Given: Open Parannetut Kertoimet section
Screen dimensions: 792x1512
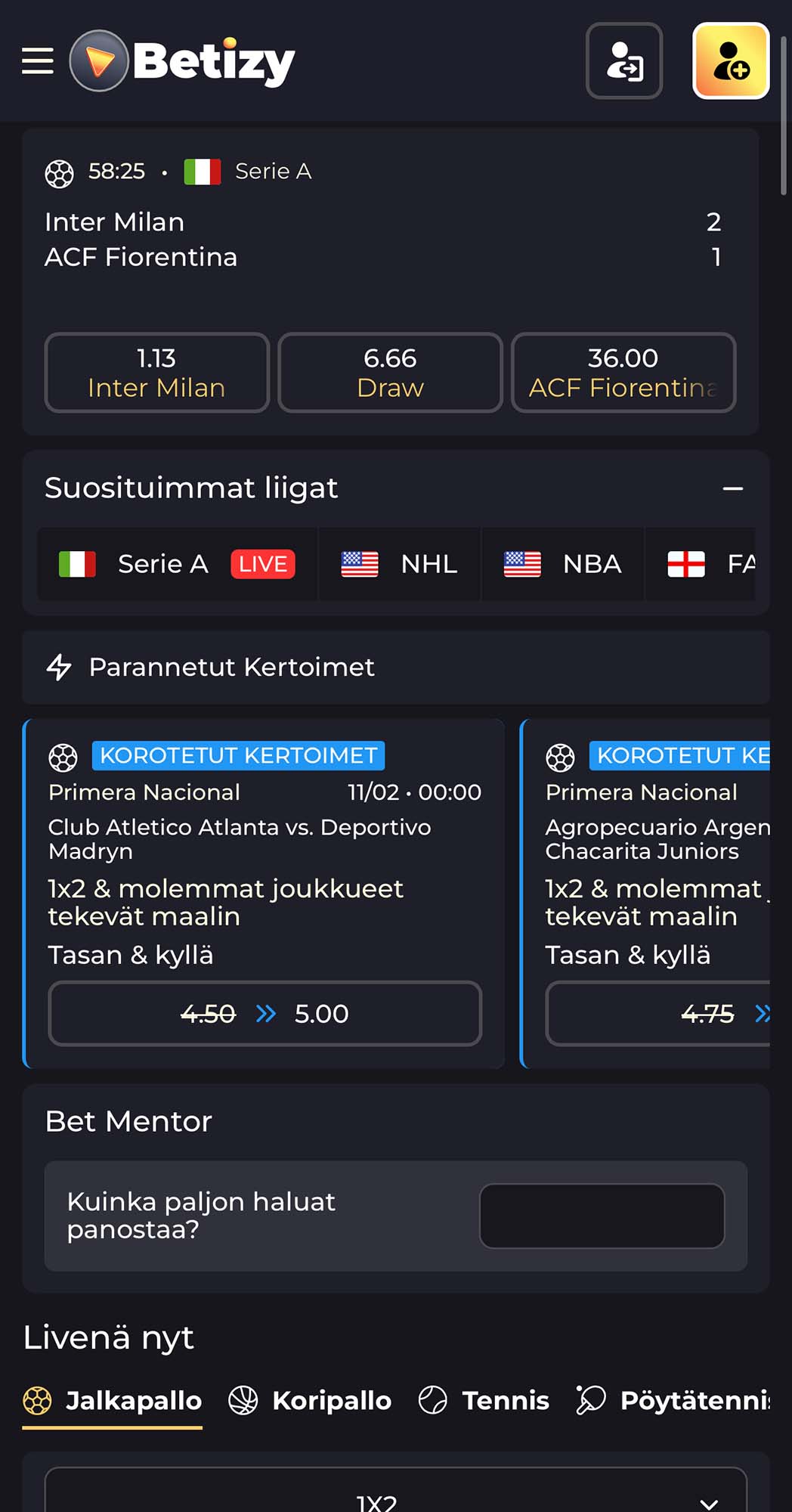Looking at the screenshot, I should pyautogui.click(x=231, y=668).
